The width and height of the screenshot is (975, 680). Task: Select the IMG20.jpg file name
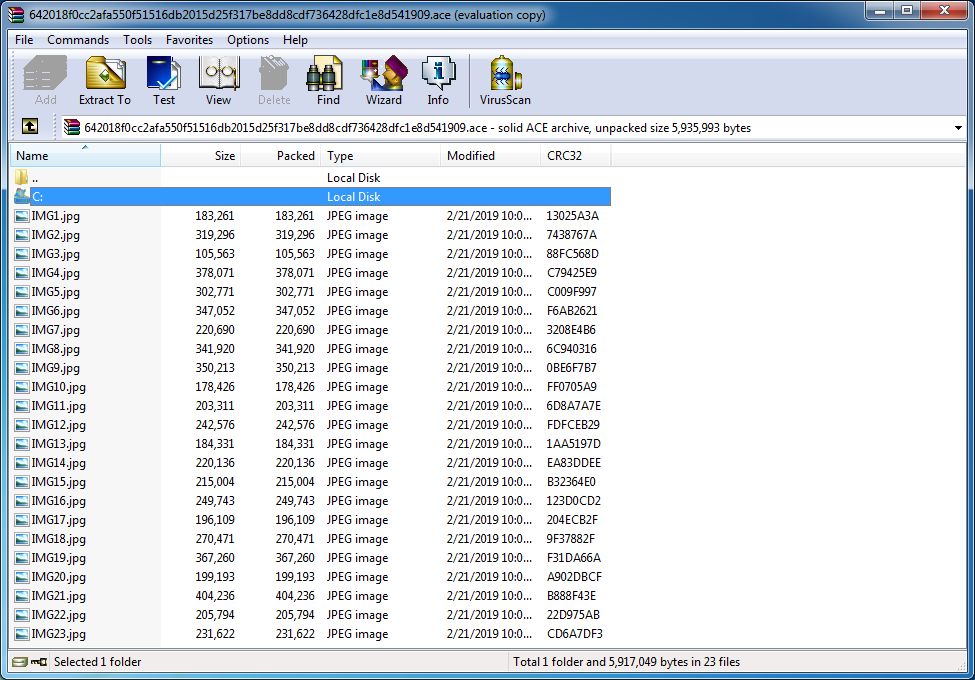point(58,577)
